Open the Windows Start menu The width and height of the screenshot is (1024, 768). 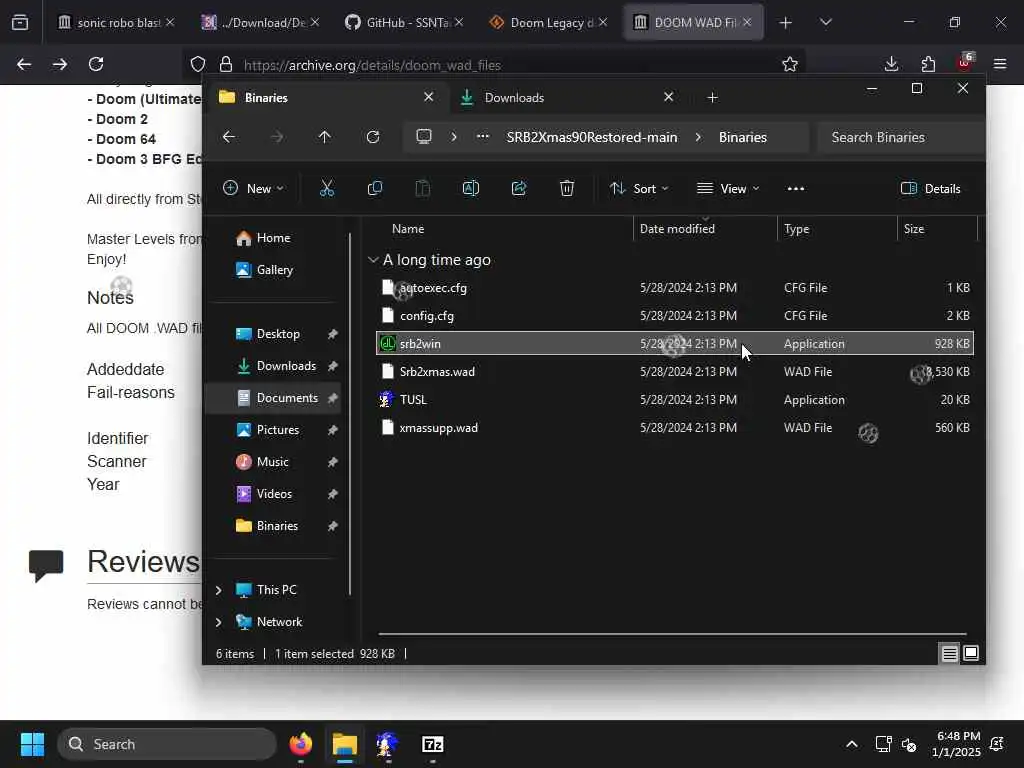32,744
